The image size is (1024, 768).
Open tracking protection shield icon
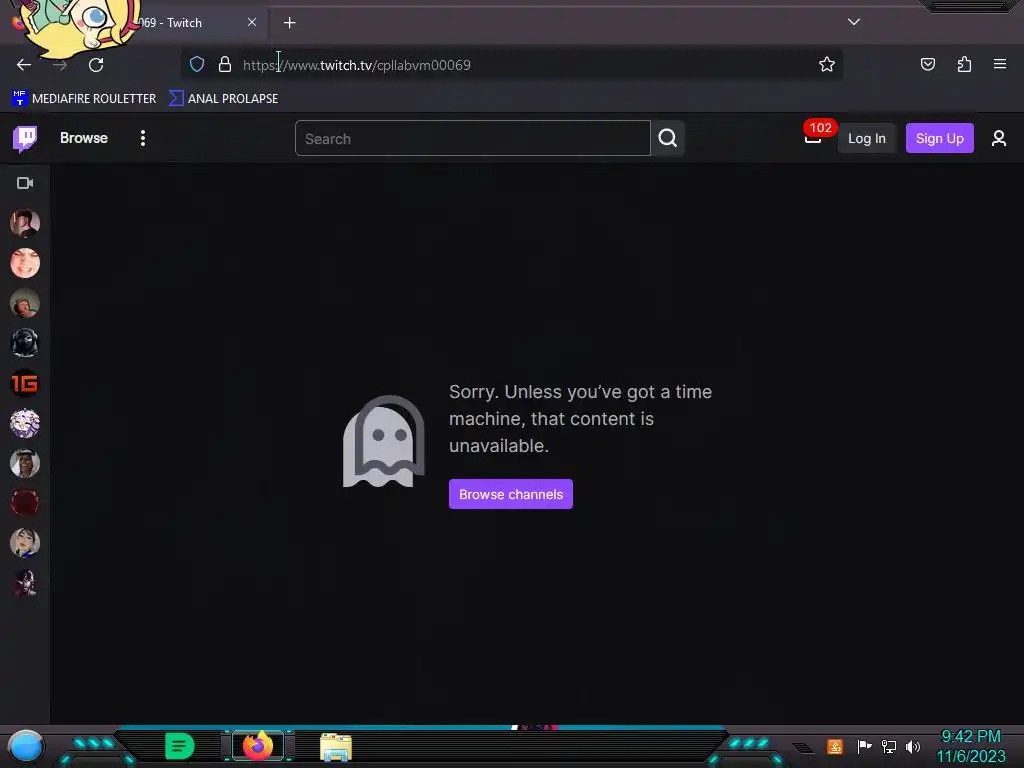coord(197,65)
